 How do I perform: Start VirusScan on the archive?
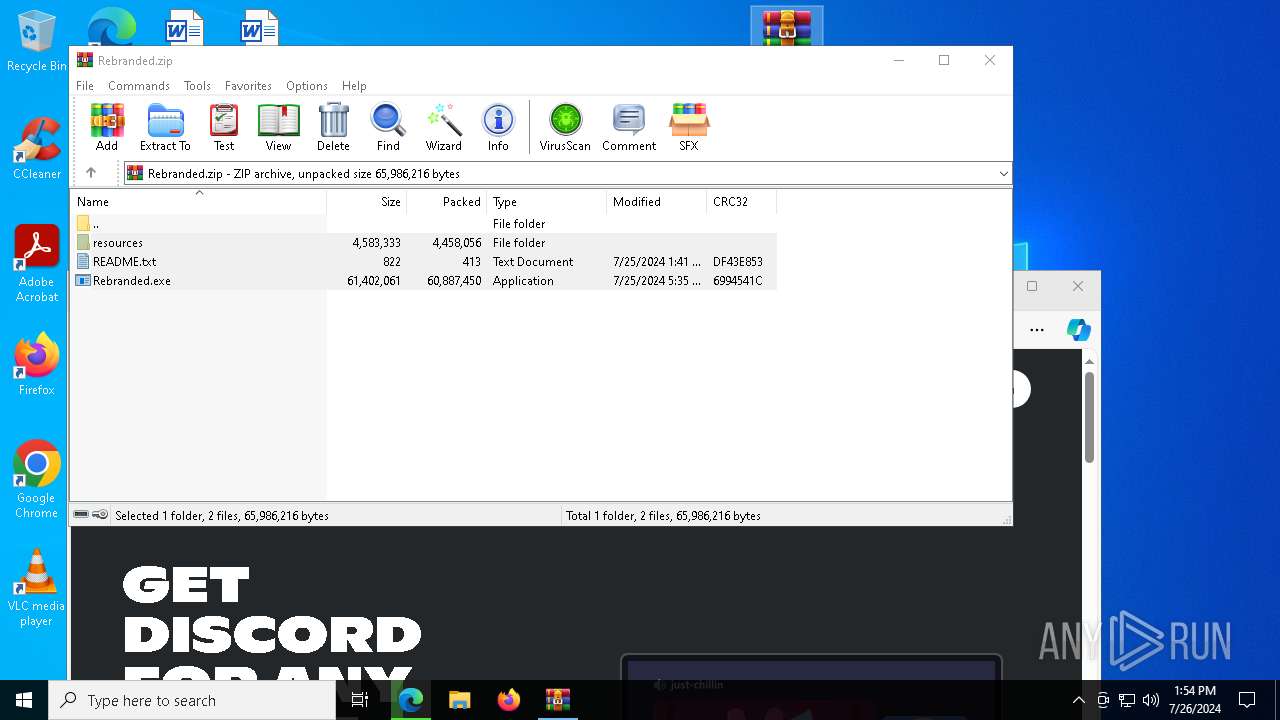[x=565, y=127]
